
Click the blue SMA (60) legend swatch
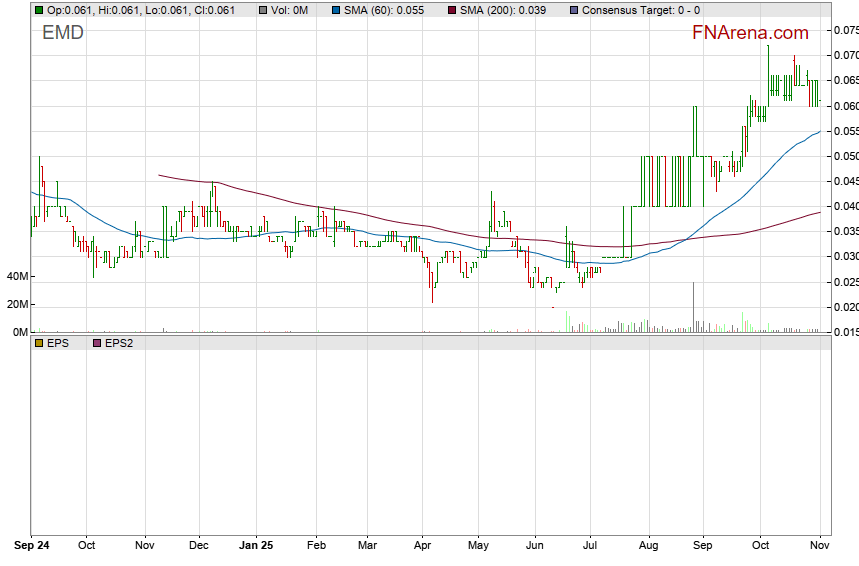pos(335,10)
